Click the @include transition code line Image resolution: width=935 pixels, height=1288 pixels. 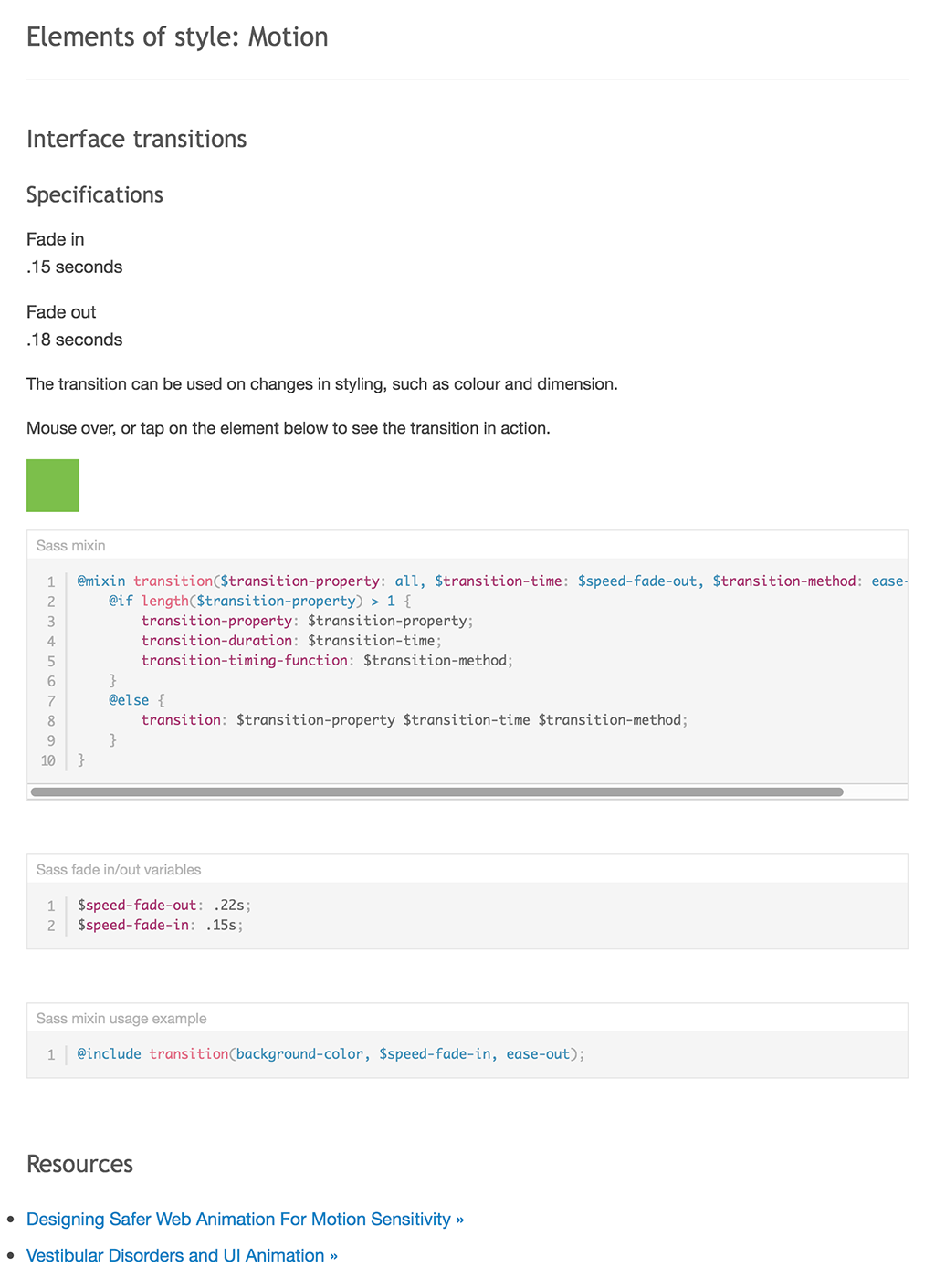click(x=331, y=1053)
